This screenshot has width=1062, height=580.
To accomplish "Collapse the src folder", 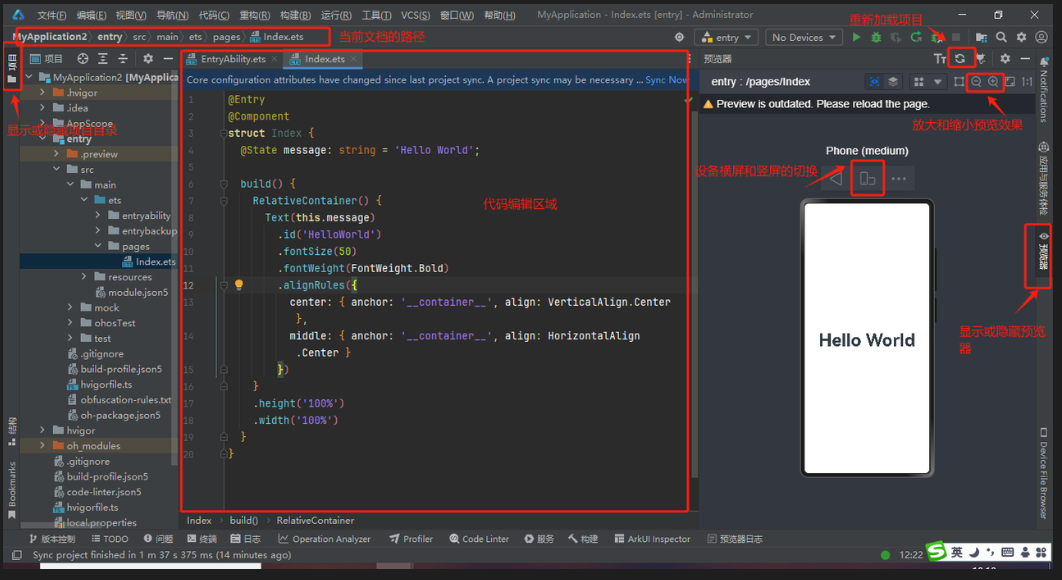I will tap(57, 169).
